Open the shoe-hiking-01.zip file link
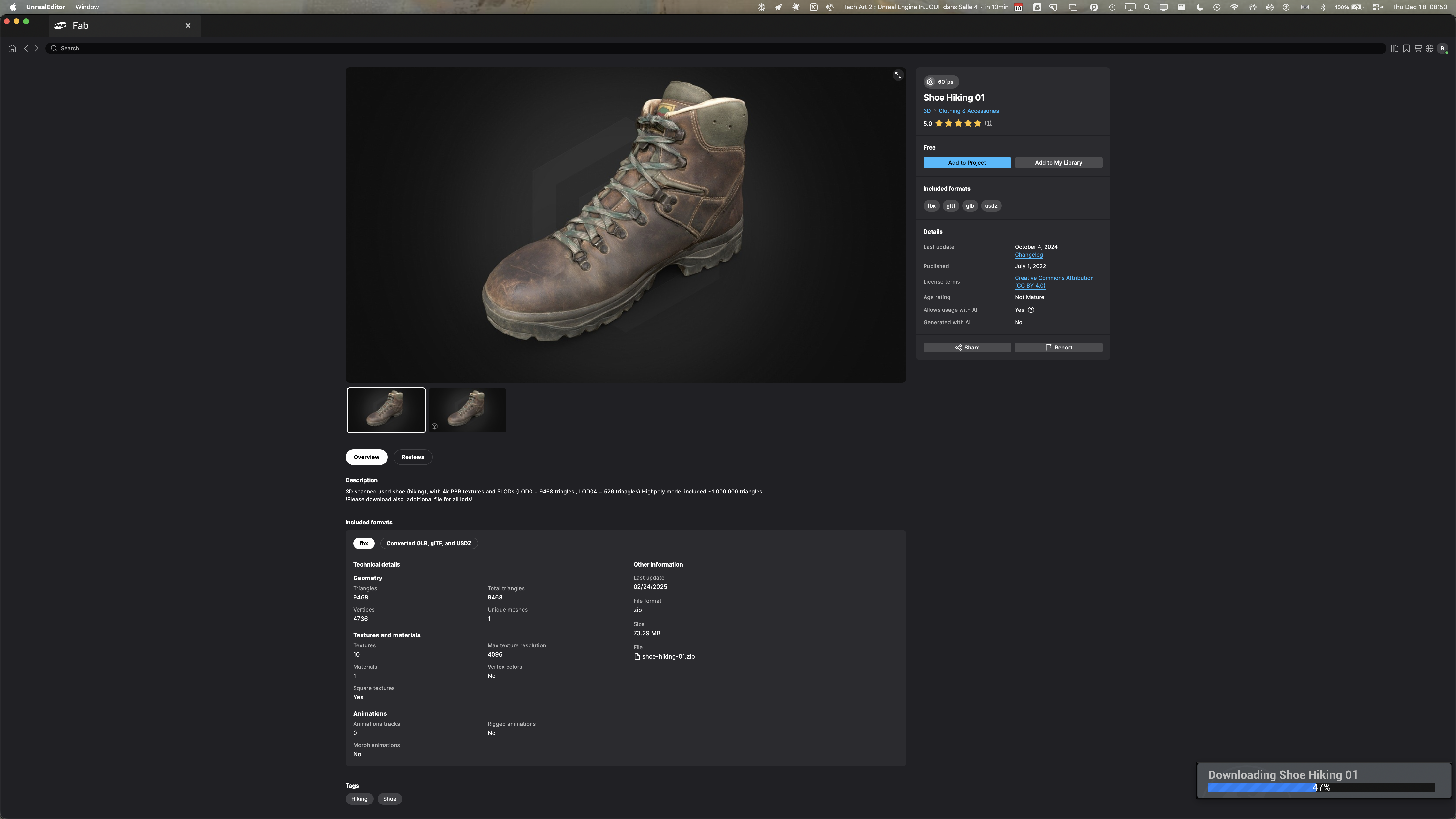Viewport: 1456px width, 819px height. (665, 657)
